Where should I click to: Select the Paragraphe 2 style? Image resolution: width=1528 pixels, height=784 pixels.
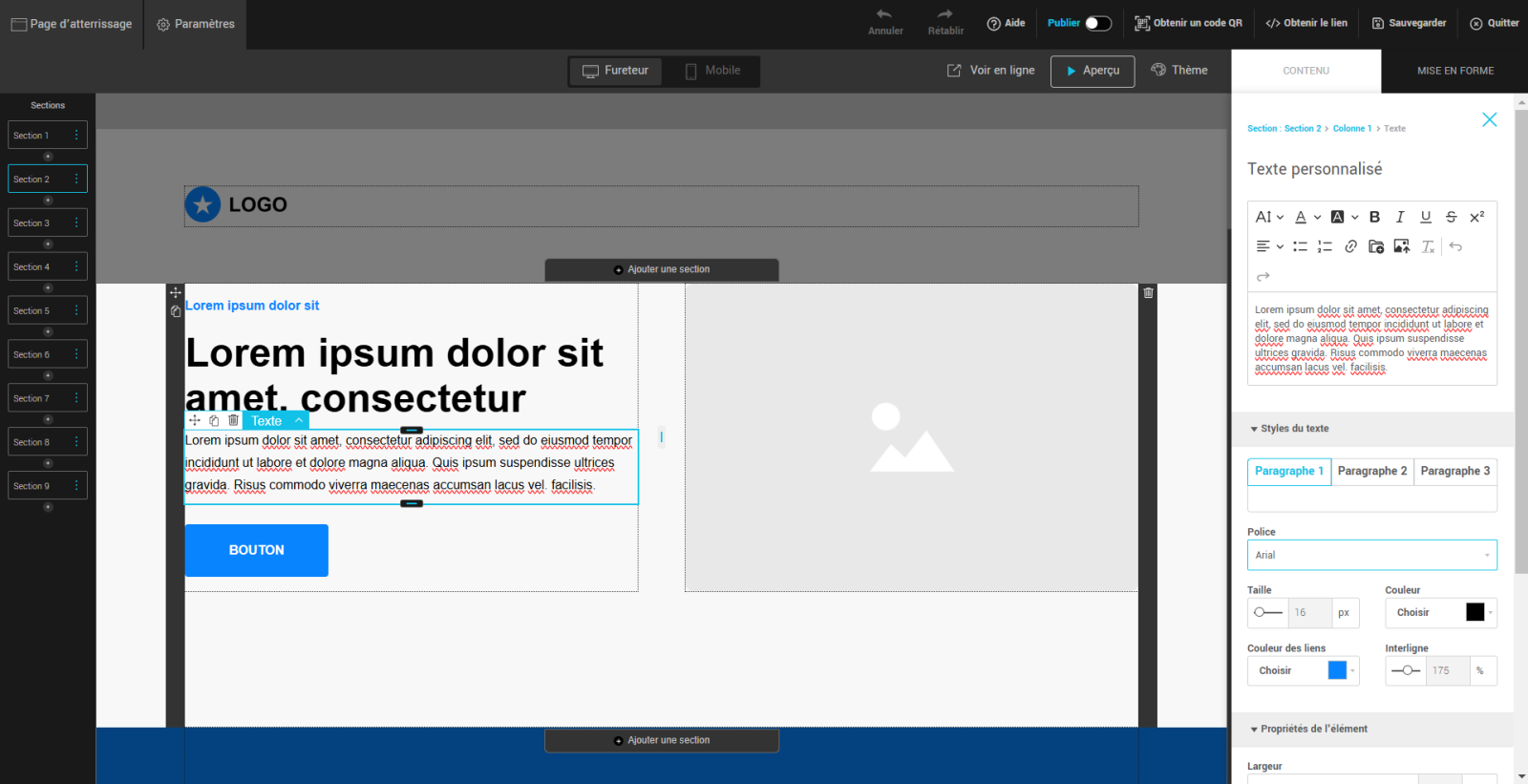click(x=1371, y=471)
